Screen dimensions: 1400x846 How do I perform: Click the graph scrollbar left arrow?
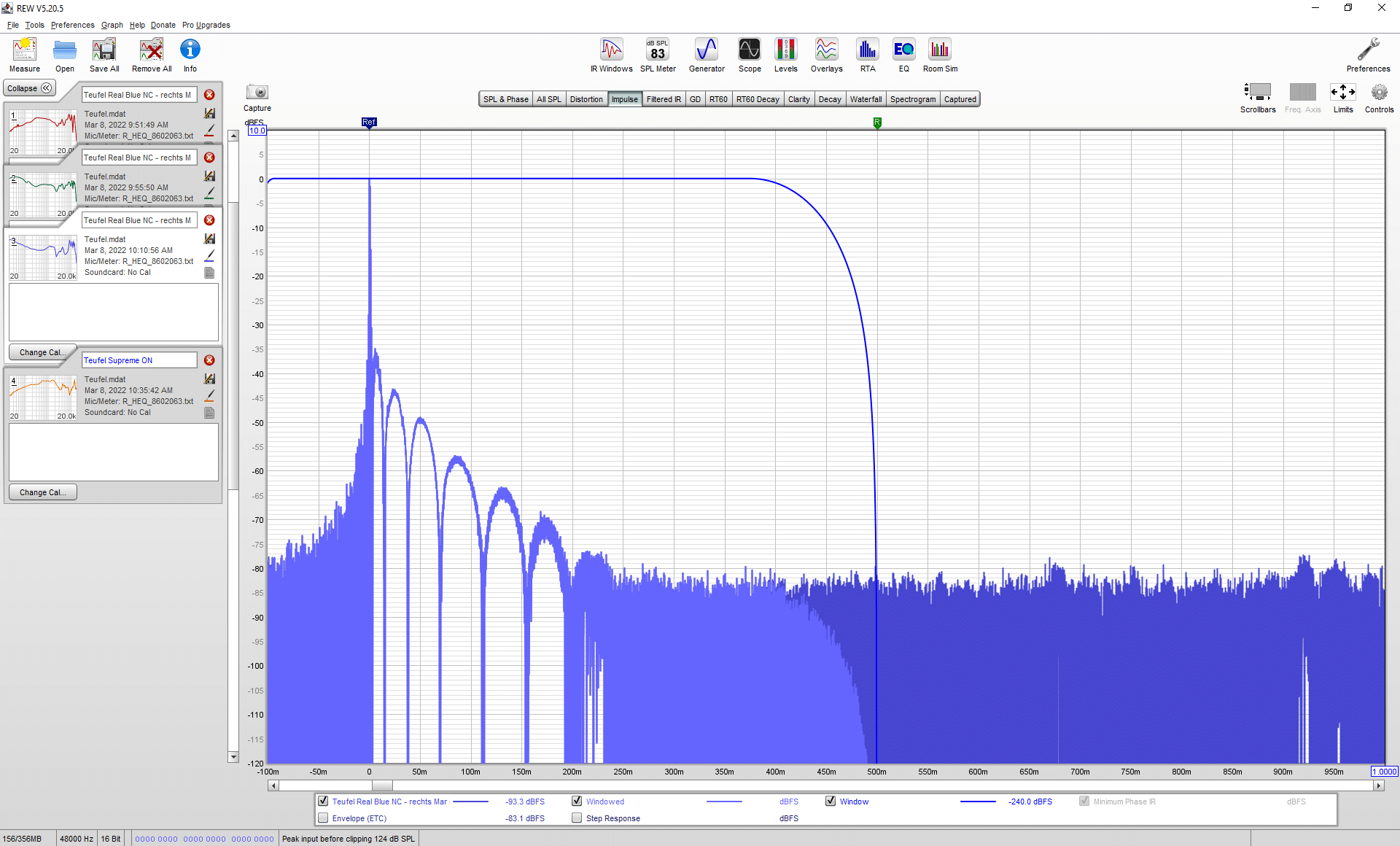[x=273, y=785]
